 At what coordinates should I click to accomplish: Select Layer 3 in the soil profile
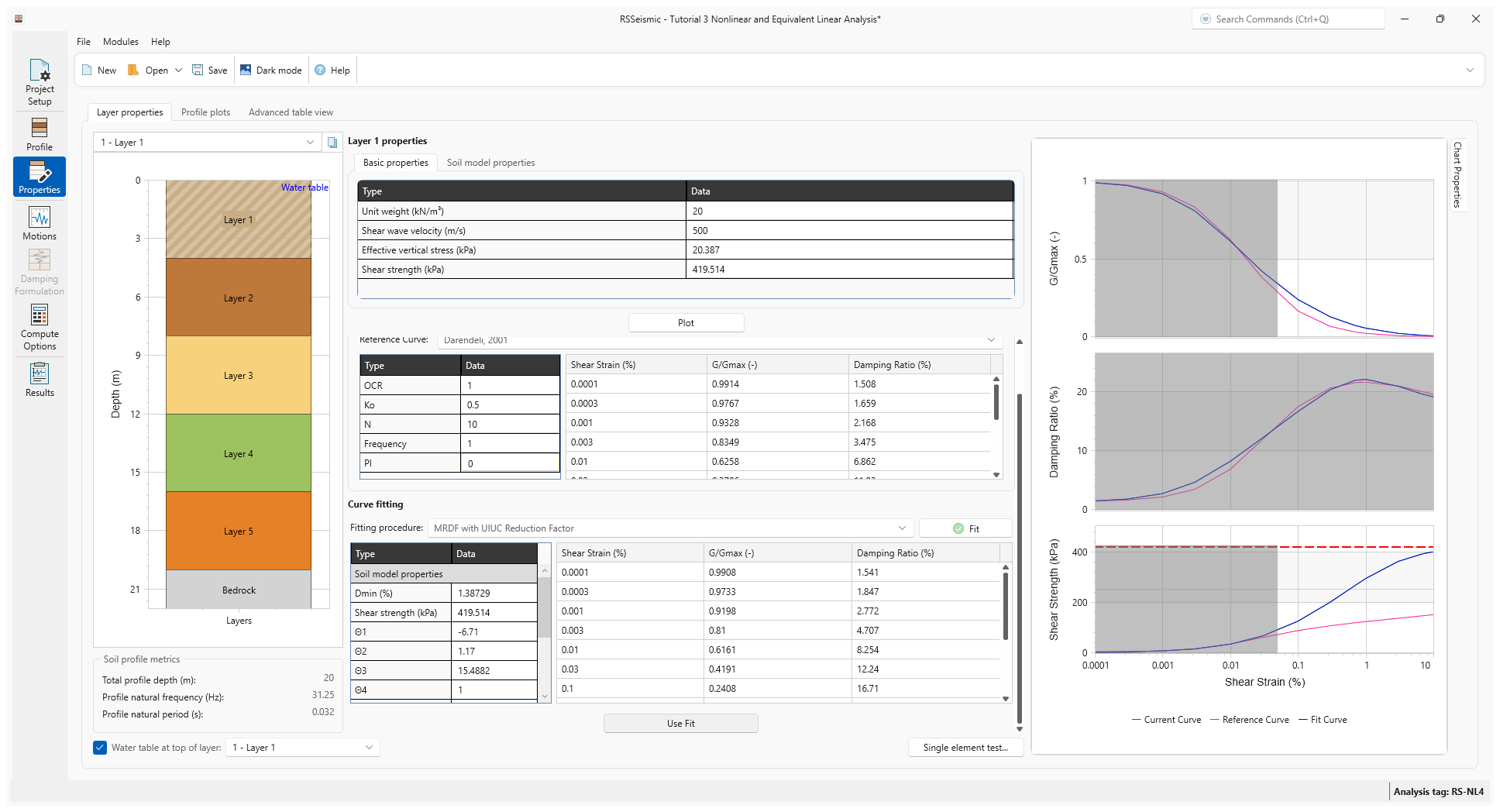point(239,376)
